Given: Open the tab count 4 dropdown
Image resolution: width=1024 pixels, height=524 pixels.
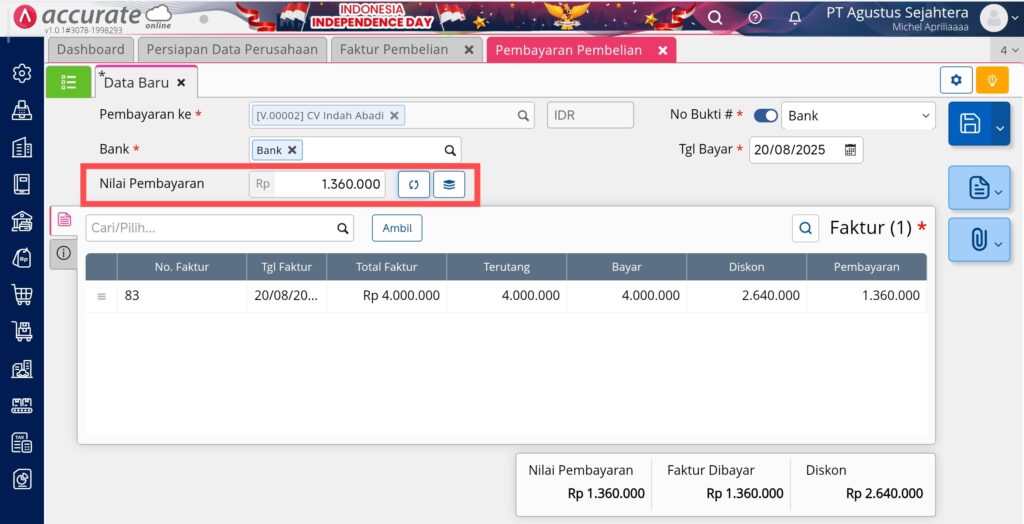Looking at the screenshot, I should [x=1009, y=50].
